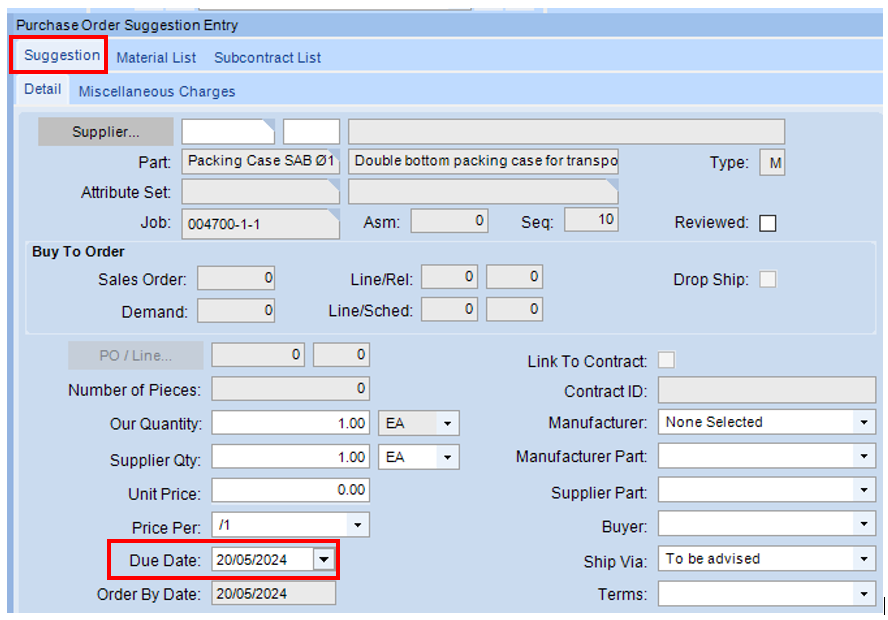Open the Manufacturer dropdown showing None Selected
This screenshot has height=620, width=888.
tap(866, 422)
